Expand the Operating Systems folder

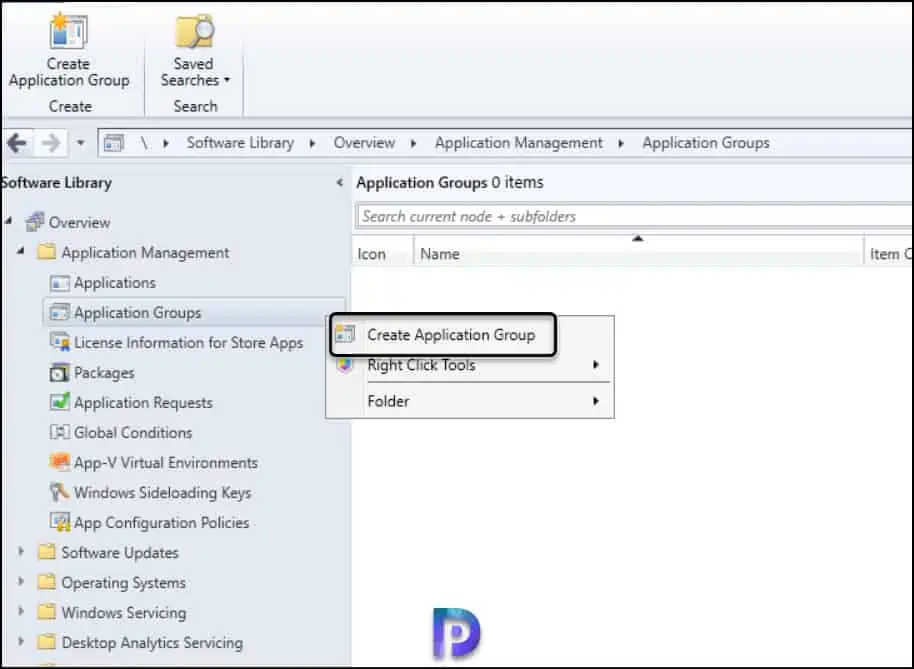tap(21, 581)
